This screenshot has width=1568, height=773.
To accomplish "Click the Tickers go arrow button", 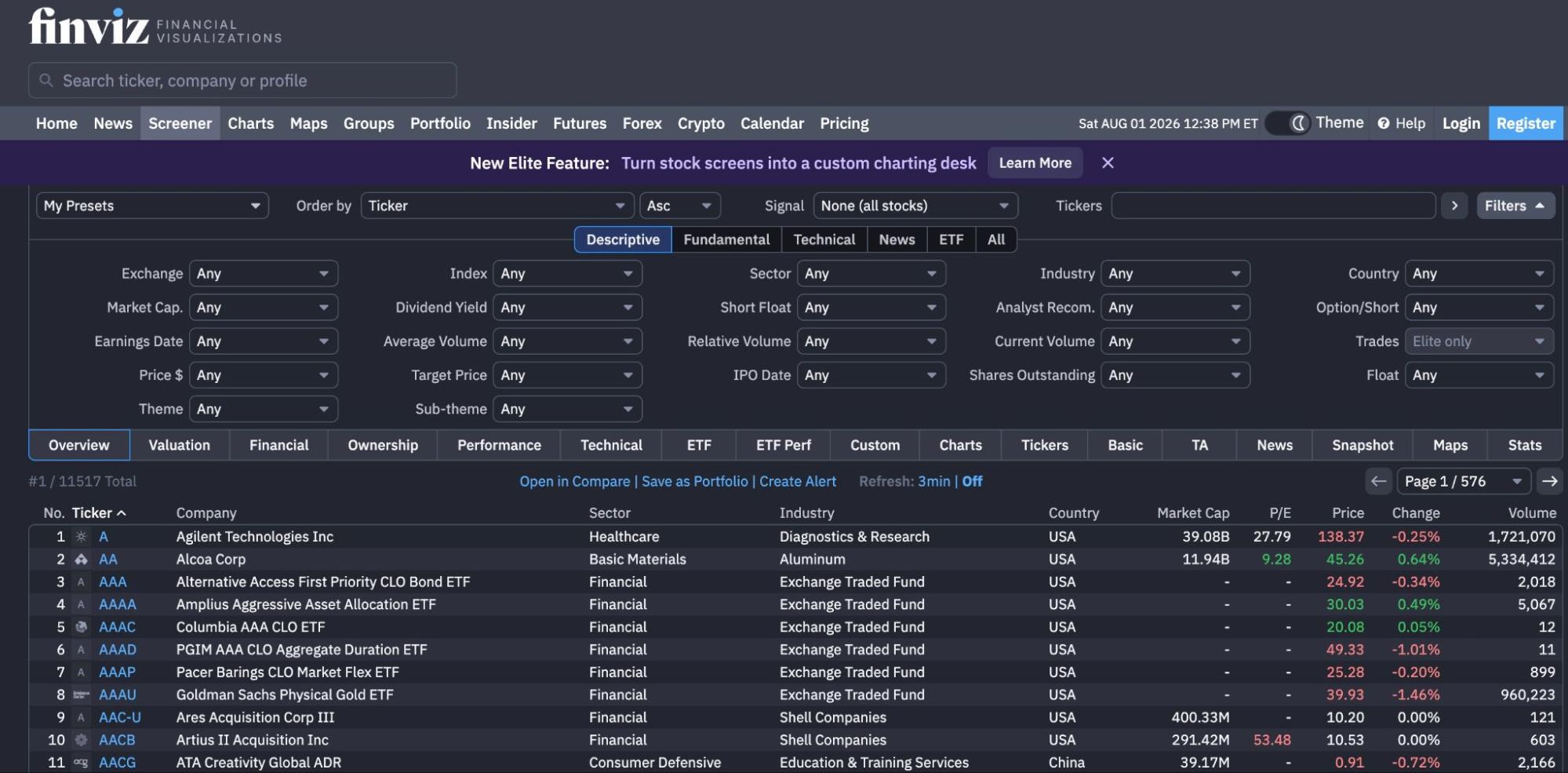I will (1454, 206).
